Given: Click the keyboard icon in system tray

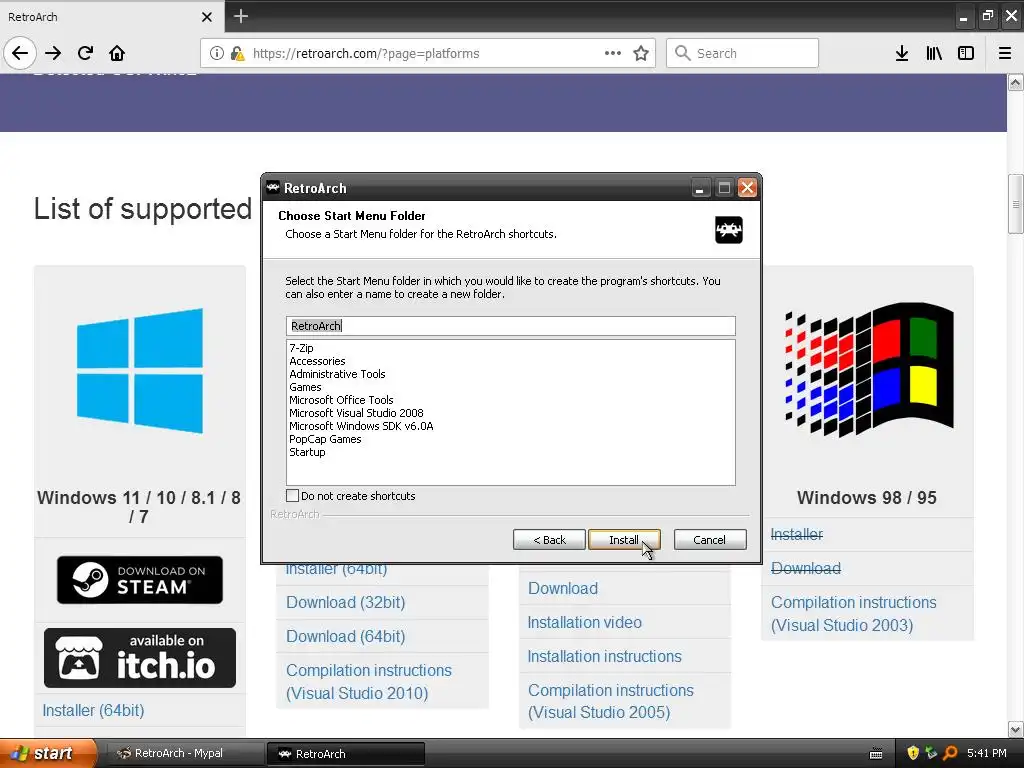Looking at the screenshot, I should [876, 754].
